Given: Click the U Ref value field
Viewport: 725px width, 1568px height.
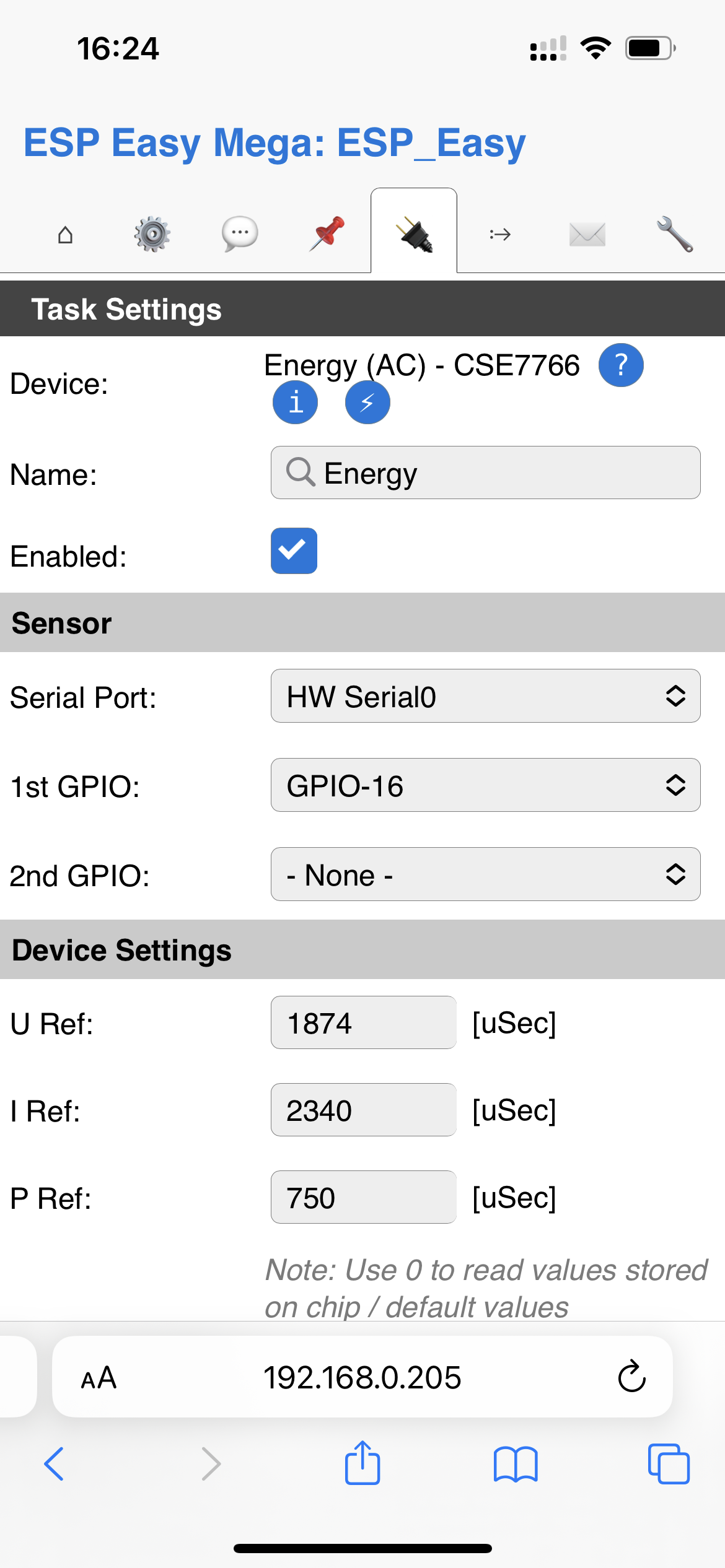Looking at the screenshot, I should click(x=363, y=1023).
